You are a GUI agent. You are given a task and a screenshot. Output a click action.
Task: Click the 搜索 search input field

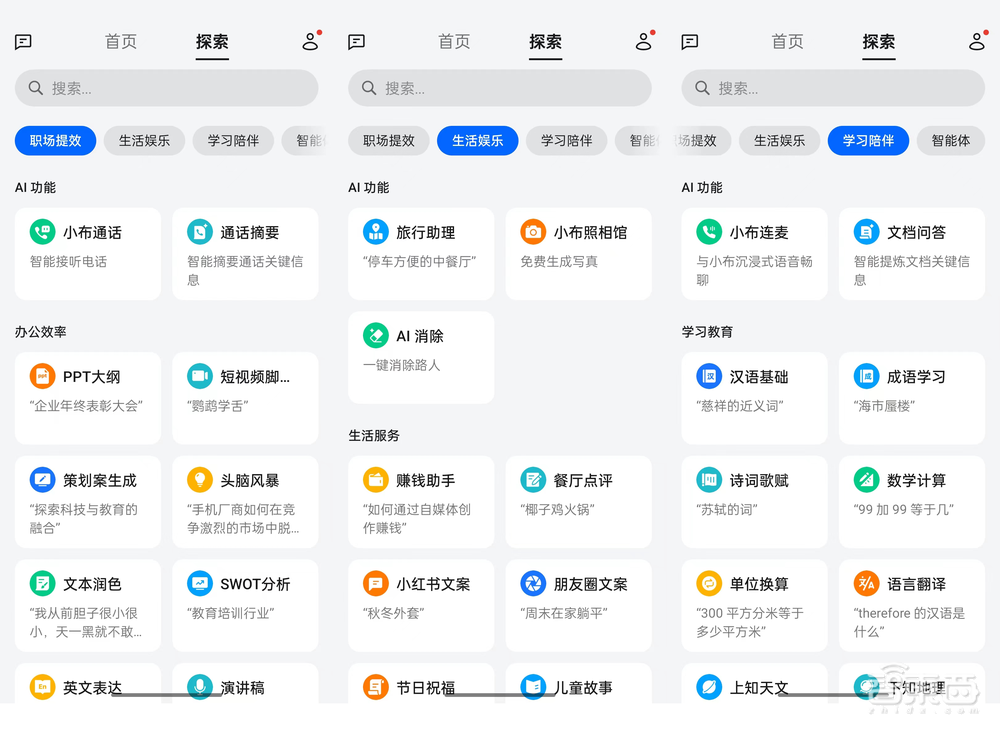(166, 88)
